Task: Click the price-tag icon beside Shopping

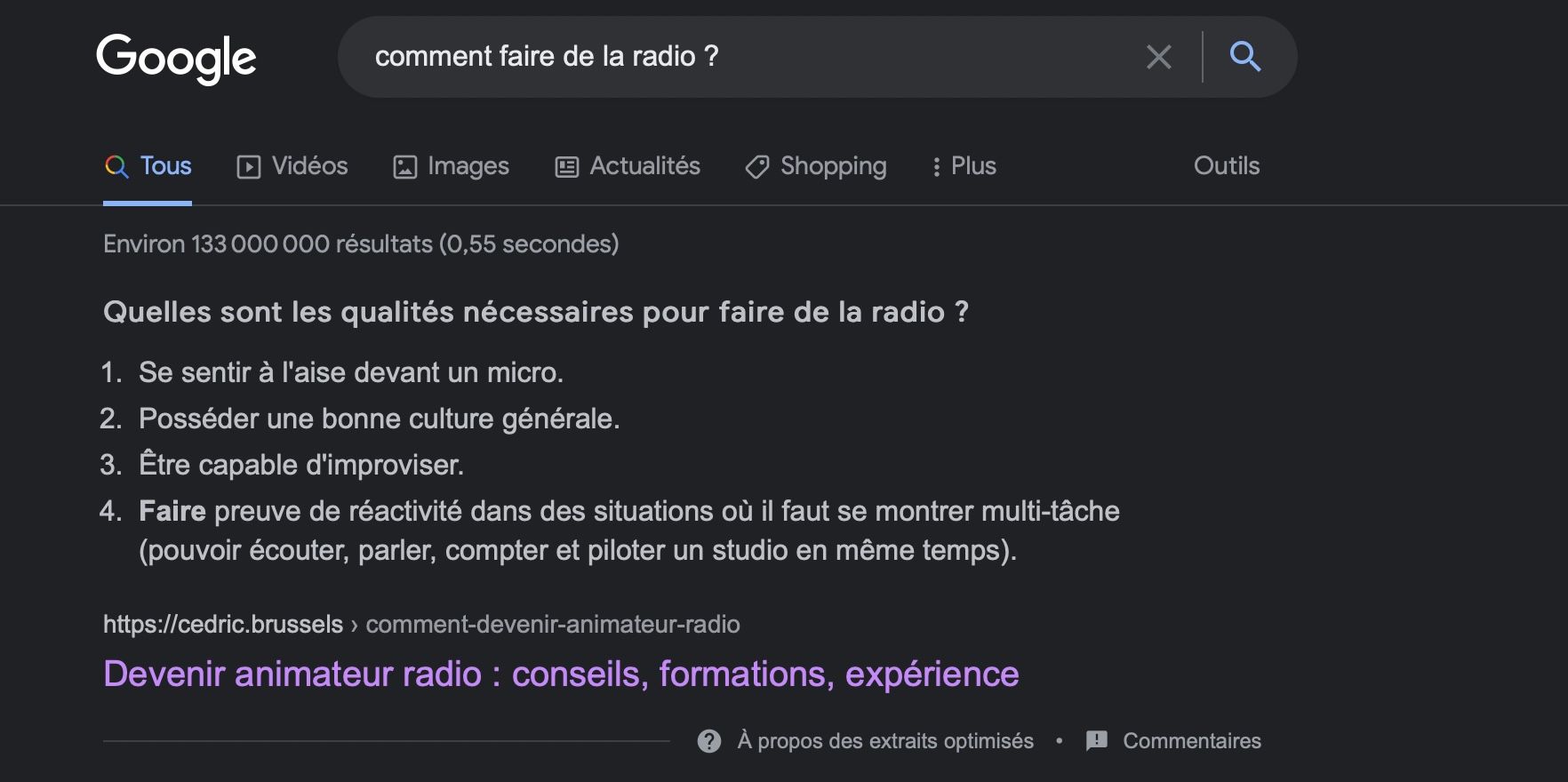Action: click(x=756, y=167)
